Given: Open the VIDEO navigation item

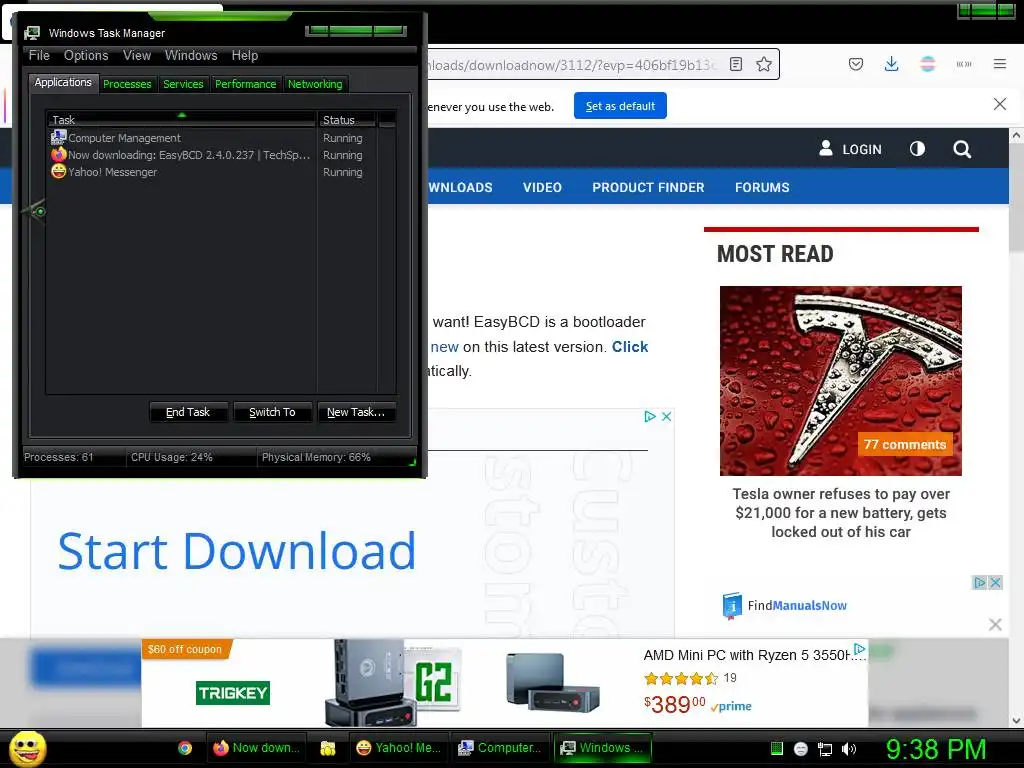Looking at the screenshot, I should pyautogui.click(x=542, y=187).
